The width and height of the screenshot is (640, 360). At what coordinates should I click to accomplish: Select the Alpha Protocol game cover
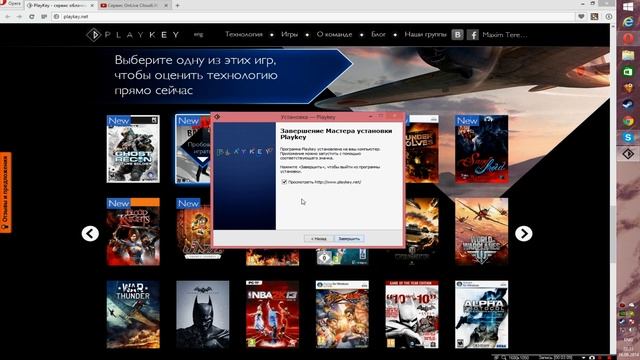482,314
